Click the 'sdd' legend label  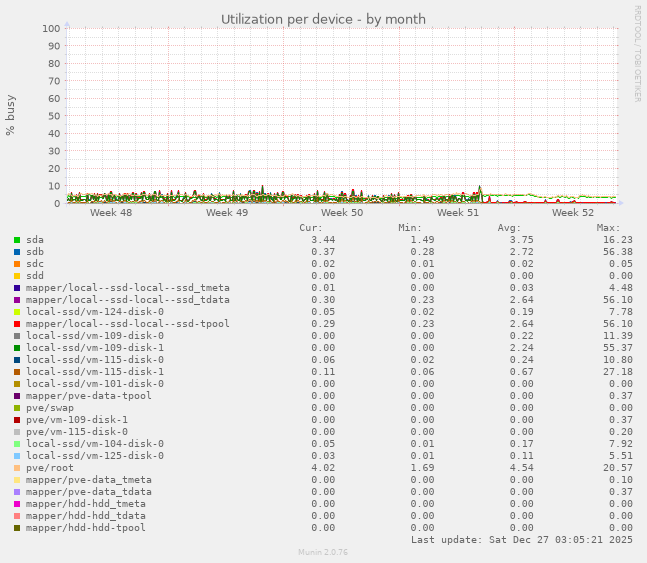pyautogui.click(x=35, y=276)
